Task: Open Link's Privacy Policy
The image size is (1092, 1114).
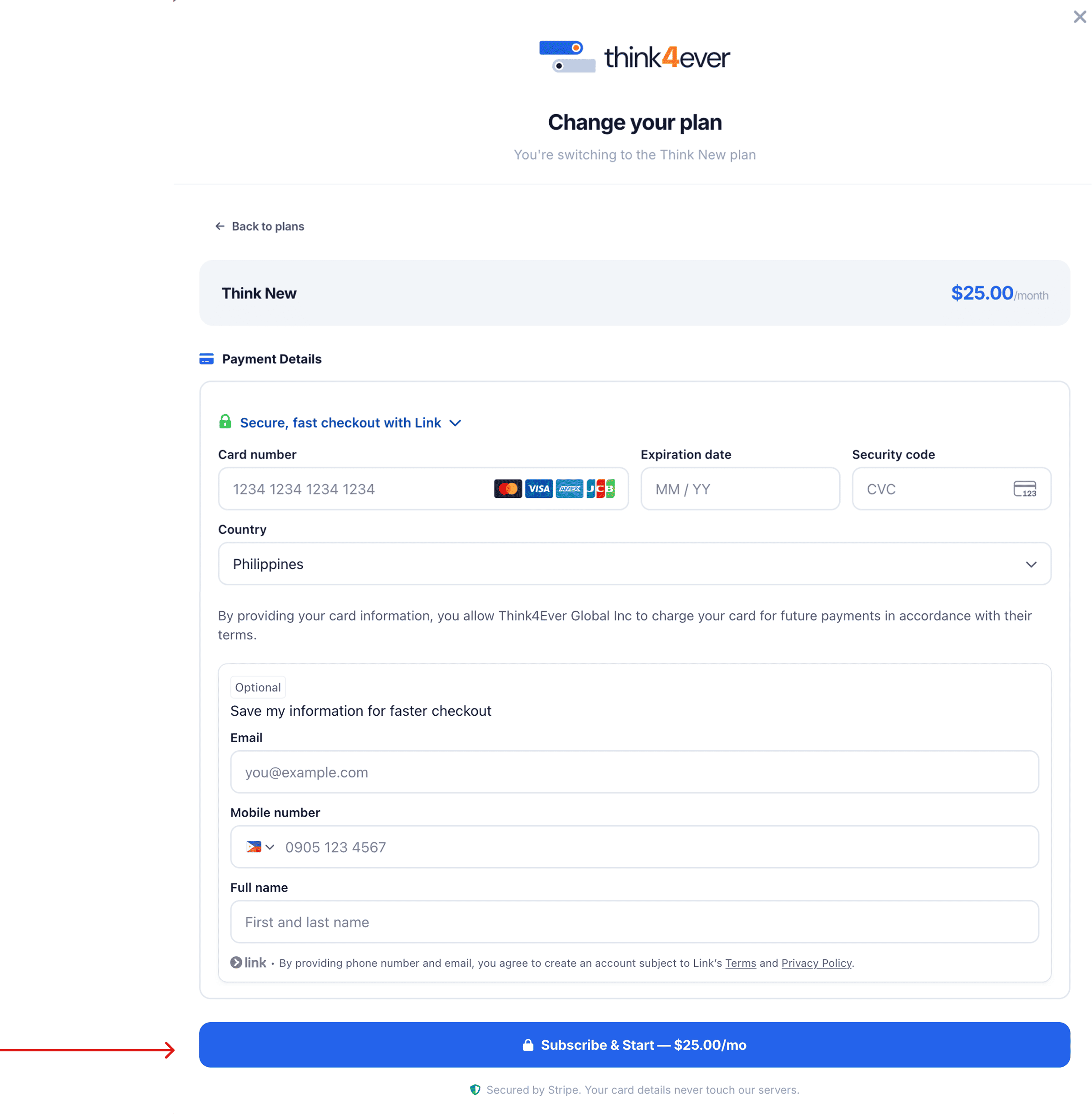Action: [x=816, y=963]
